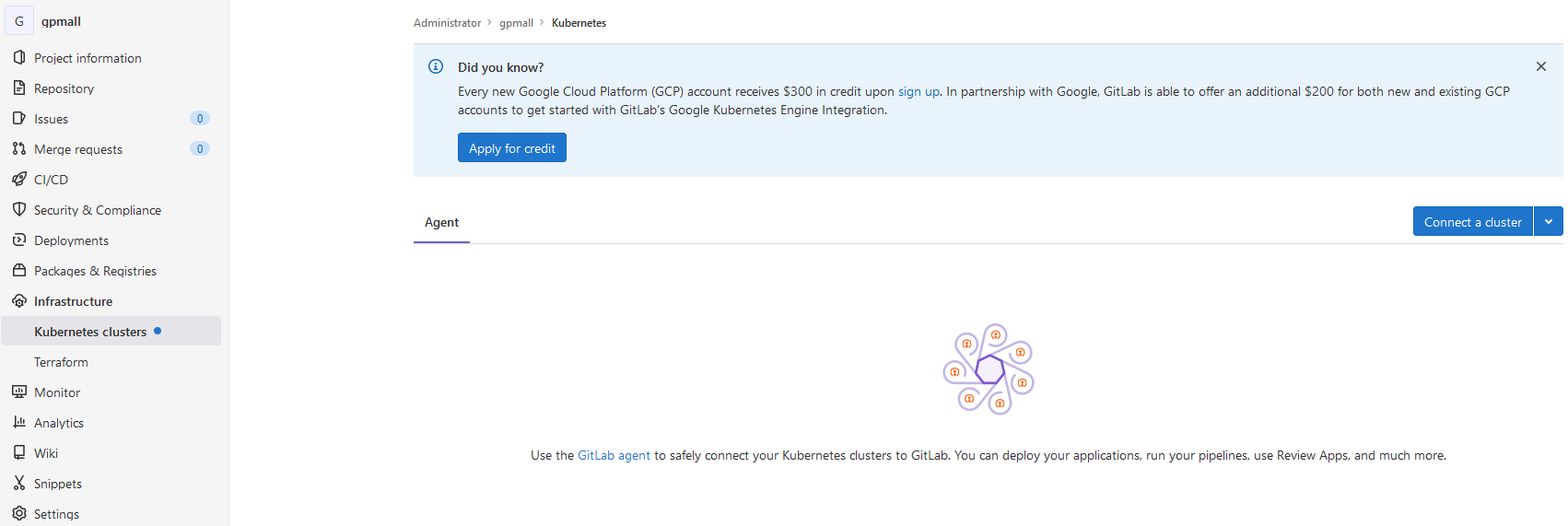Go to gpmall breadcrumb
The width and height of the screenshot is (1568, 526).
point(516,23)
